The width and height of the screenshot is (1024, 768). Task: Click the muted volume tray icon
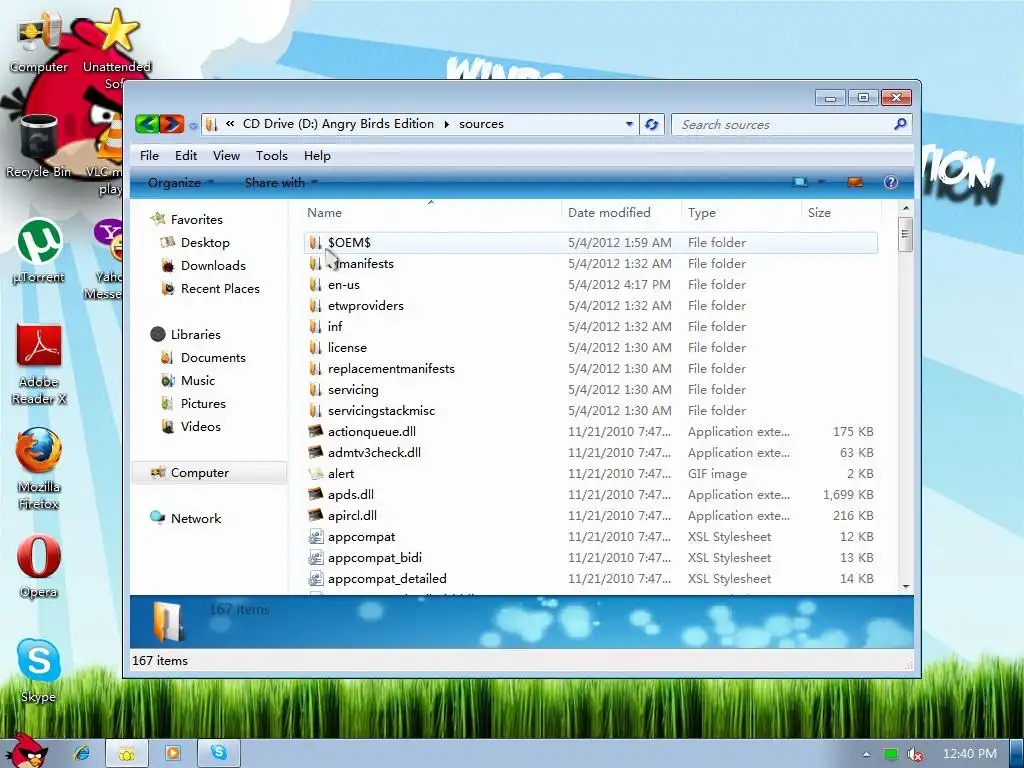point(915,754)
